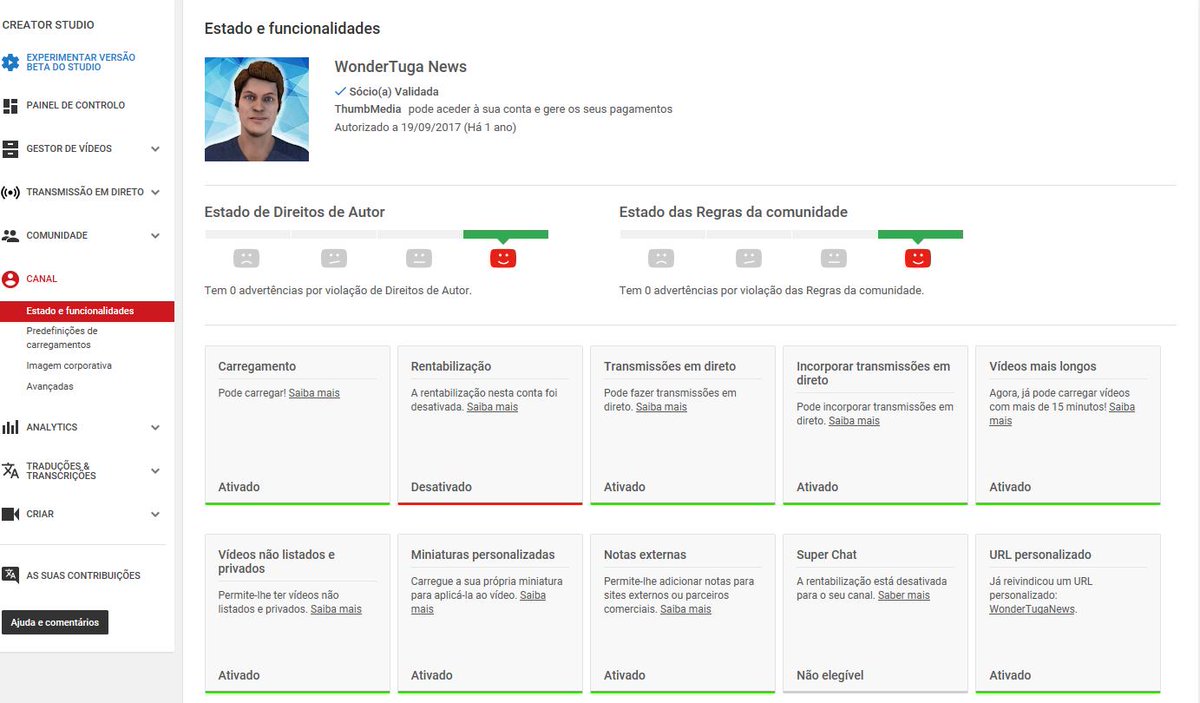Screen dimensions: 1200x703
Task: Click the green bar of Regras da comunidade status
Action: coord(920,234)
